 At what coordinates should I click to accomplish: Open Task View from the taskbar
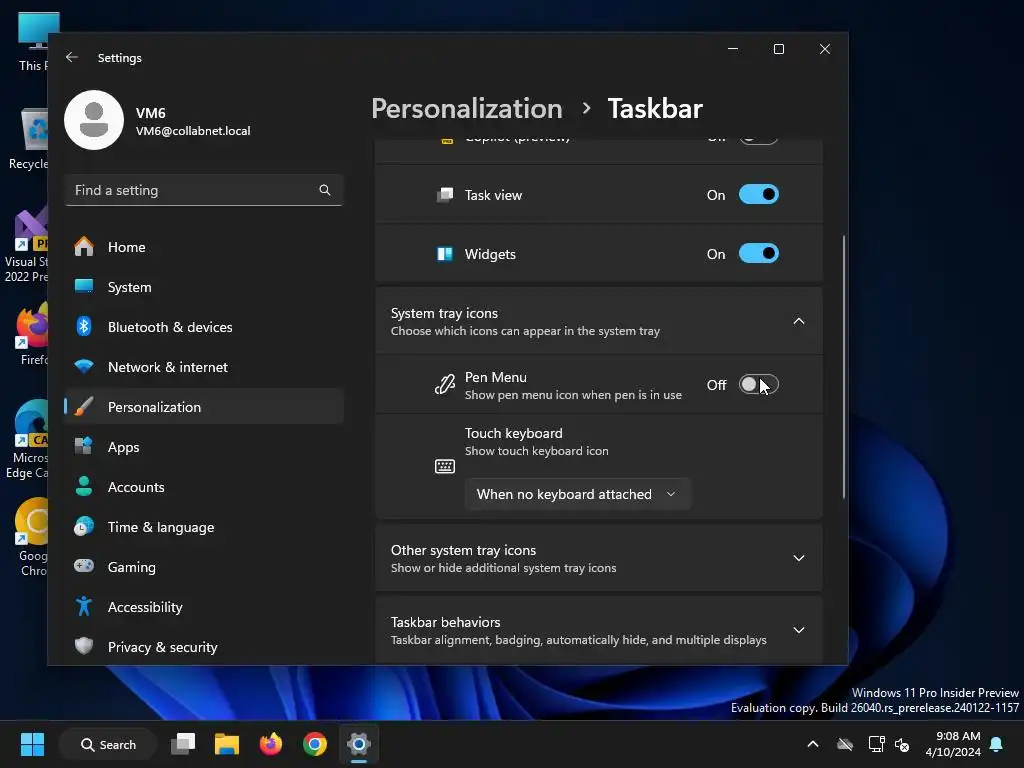(183, 744)
